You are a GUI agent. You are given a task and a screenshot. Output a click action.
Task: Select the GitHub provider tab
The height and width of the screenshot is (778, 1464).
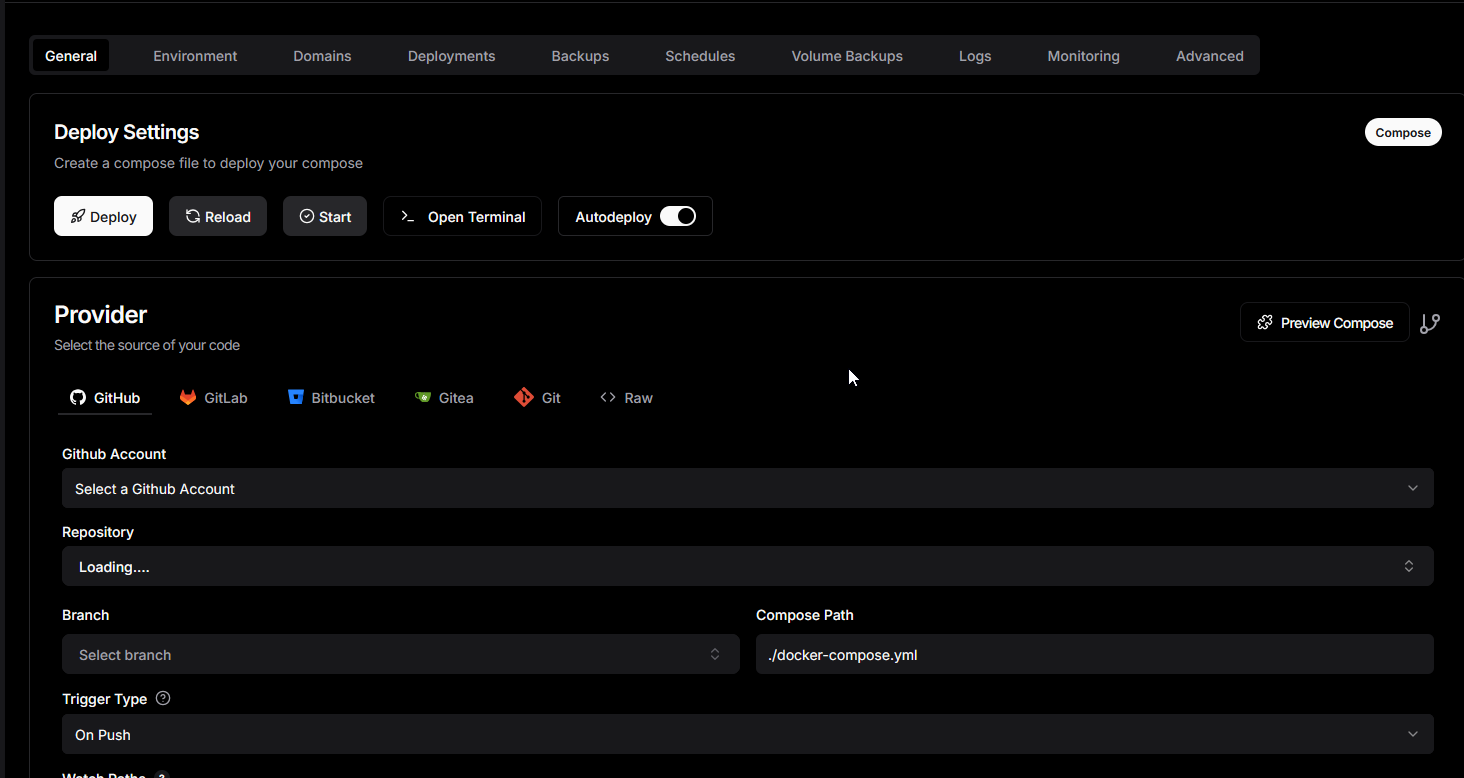(105, 398)
